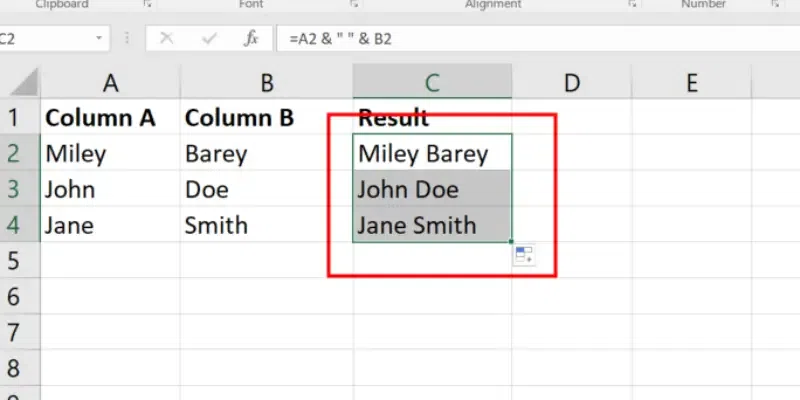Select row 5 header
The height and width of the screenshot is (400, 800).
[14, 260]
